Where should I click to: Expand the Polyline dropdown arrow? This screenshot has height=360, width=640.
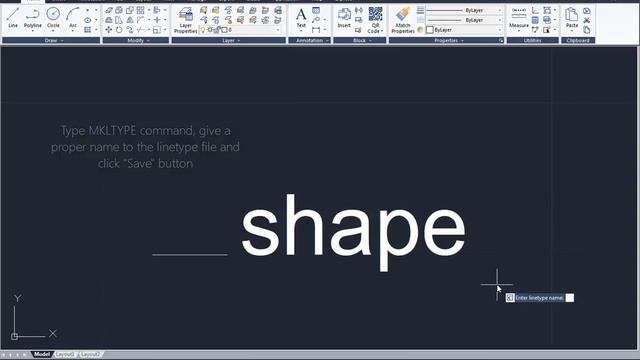pyautogui.click(x=33, y=31)
